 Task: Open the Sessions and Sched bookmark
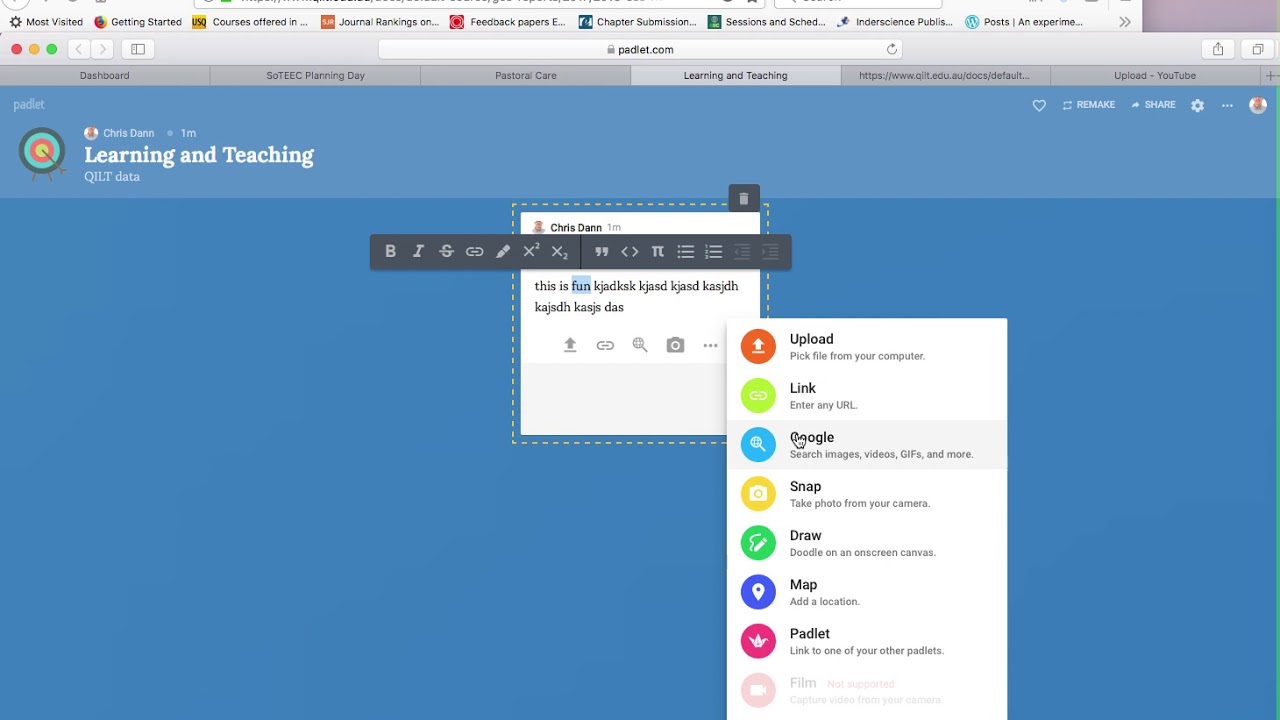[x=767, y=22]
